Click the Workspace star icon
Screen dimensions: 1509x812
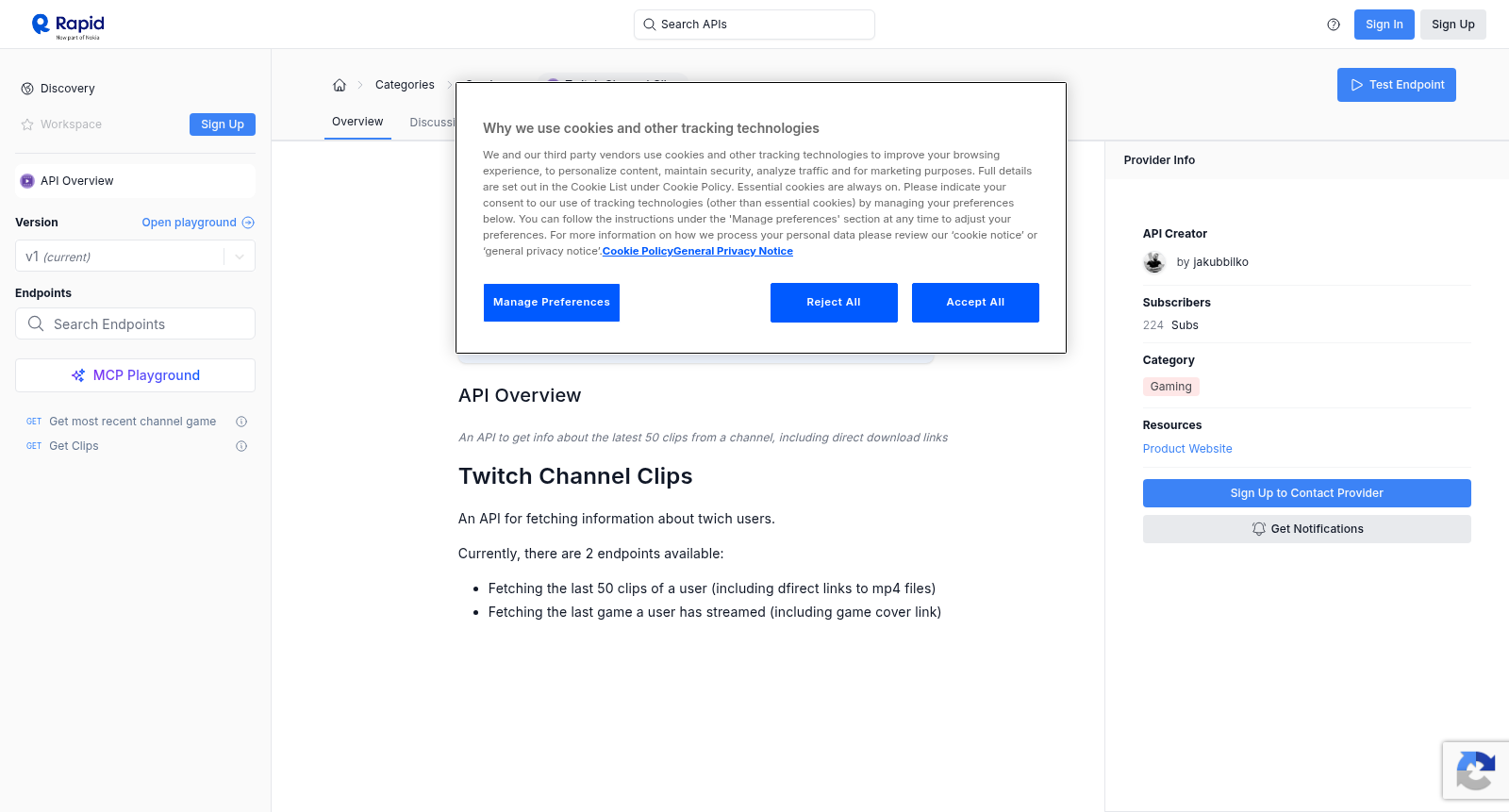pyautogui.click(x=27, y=124)
